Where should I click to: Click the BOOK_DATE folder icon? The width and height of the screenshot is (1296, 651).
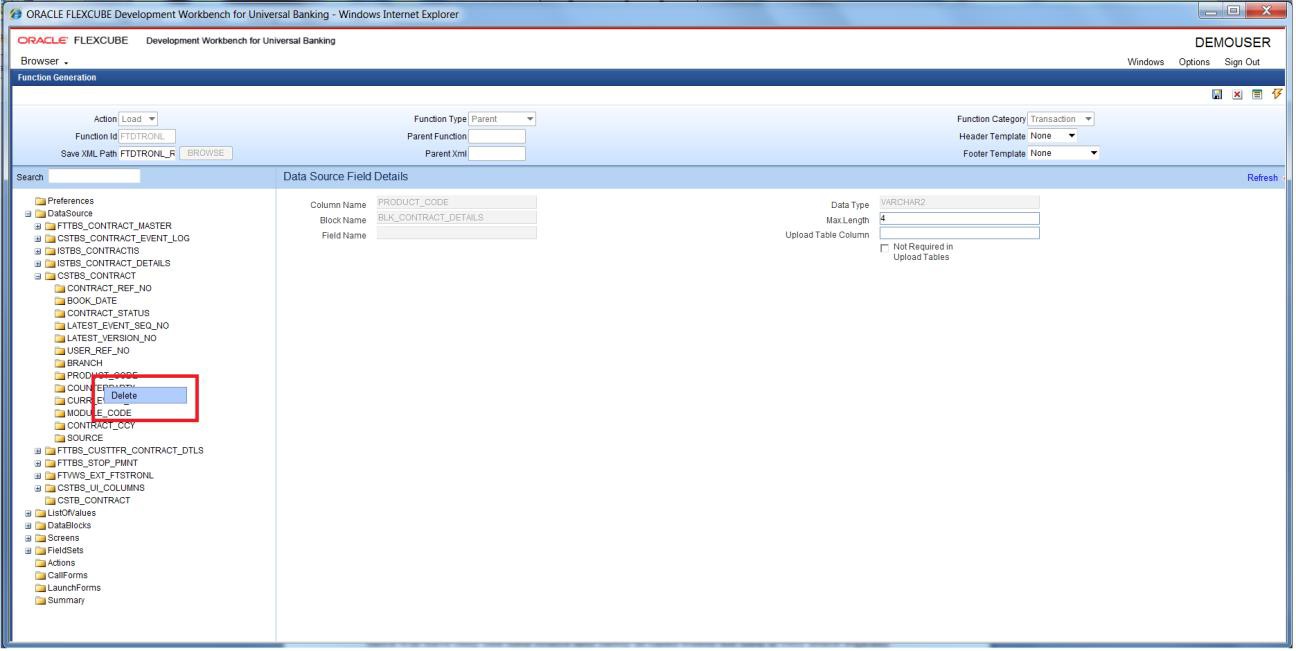(59, 300)
